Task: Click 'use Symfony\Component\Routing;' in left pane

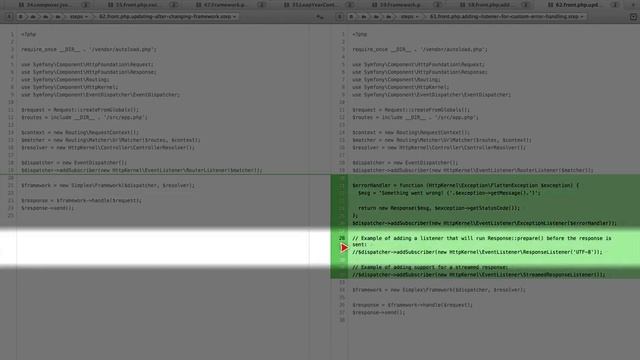Action: [65, 80]
